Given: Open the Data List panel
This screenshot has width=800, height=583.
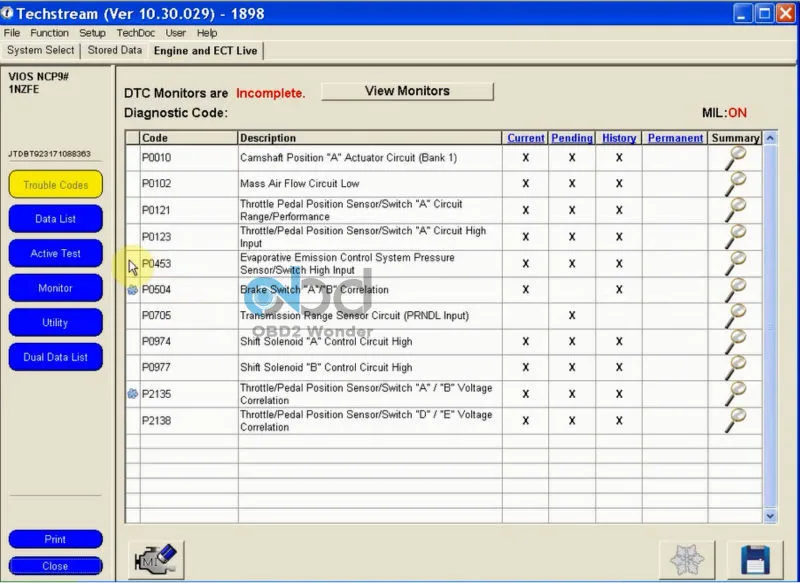Looking at the screenshot, I should point(56,219).
